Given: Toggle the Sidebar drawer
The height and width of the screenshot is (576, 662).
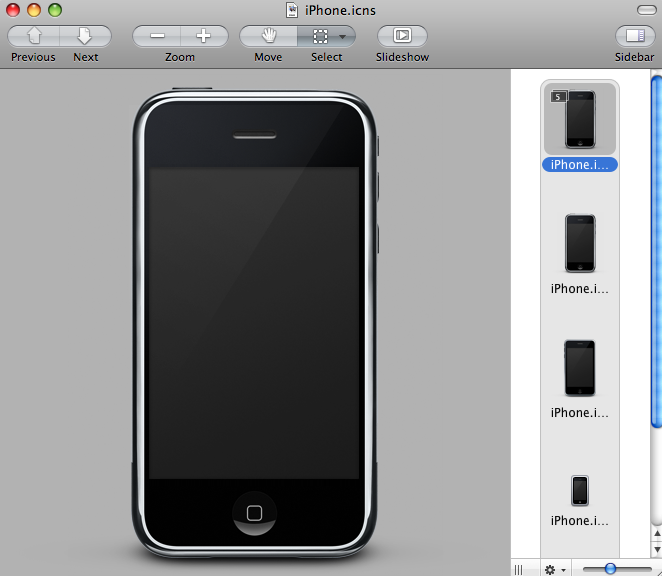Looking at the screenshot, I should pyautogui.click(x=635, y=36).
